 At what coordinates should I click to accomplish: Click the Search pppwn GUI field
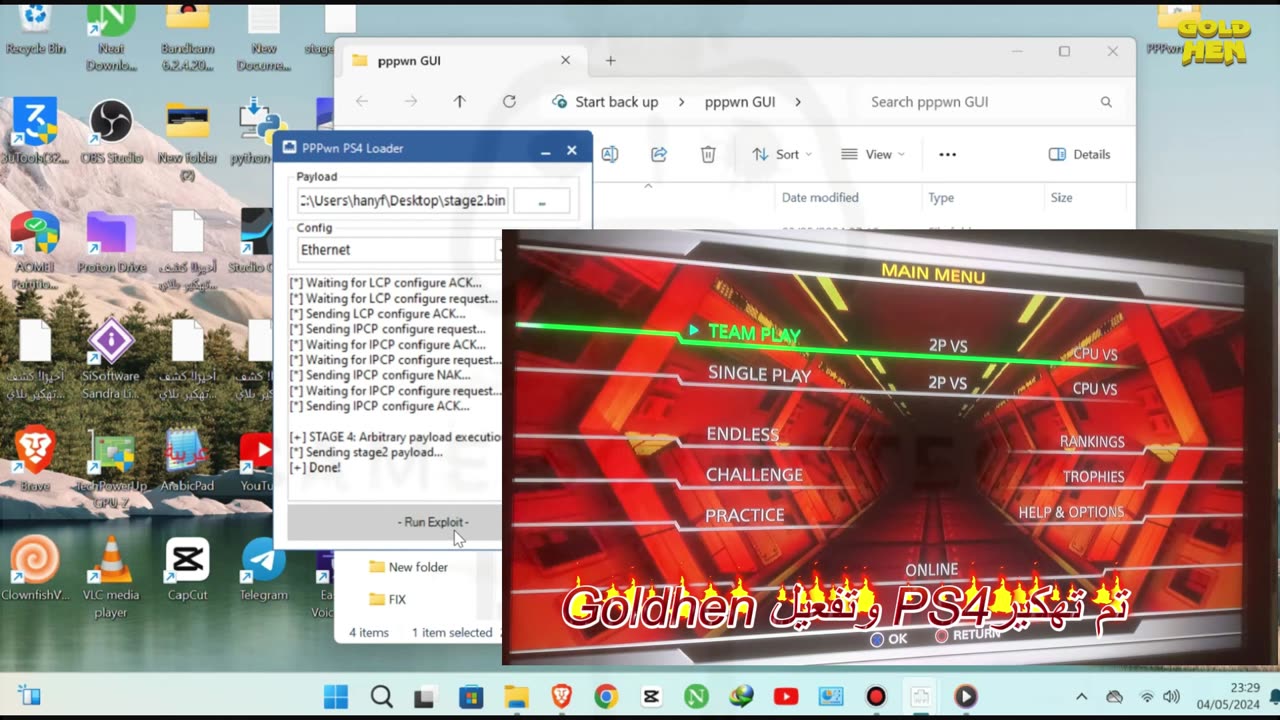pyautogui.click(x=990, y=102)
